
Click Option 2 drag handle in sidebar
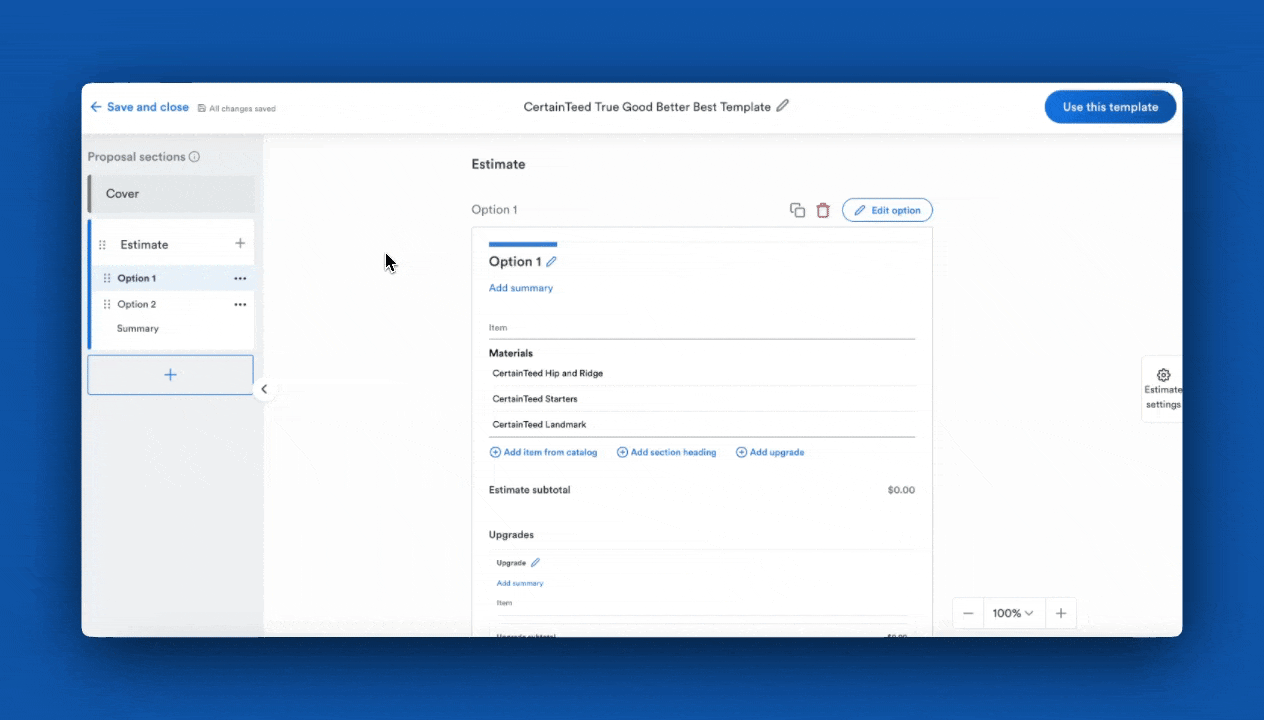[107, 304]
